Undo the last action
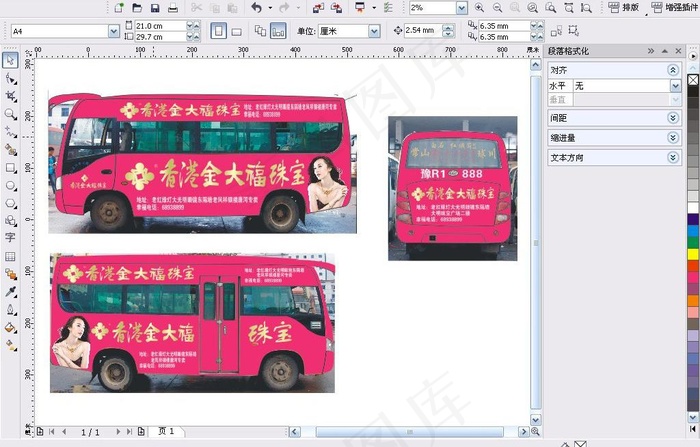The height and width of the screenshot is (447, 700). pyautogui.click(x=256, y=7)
